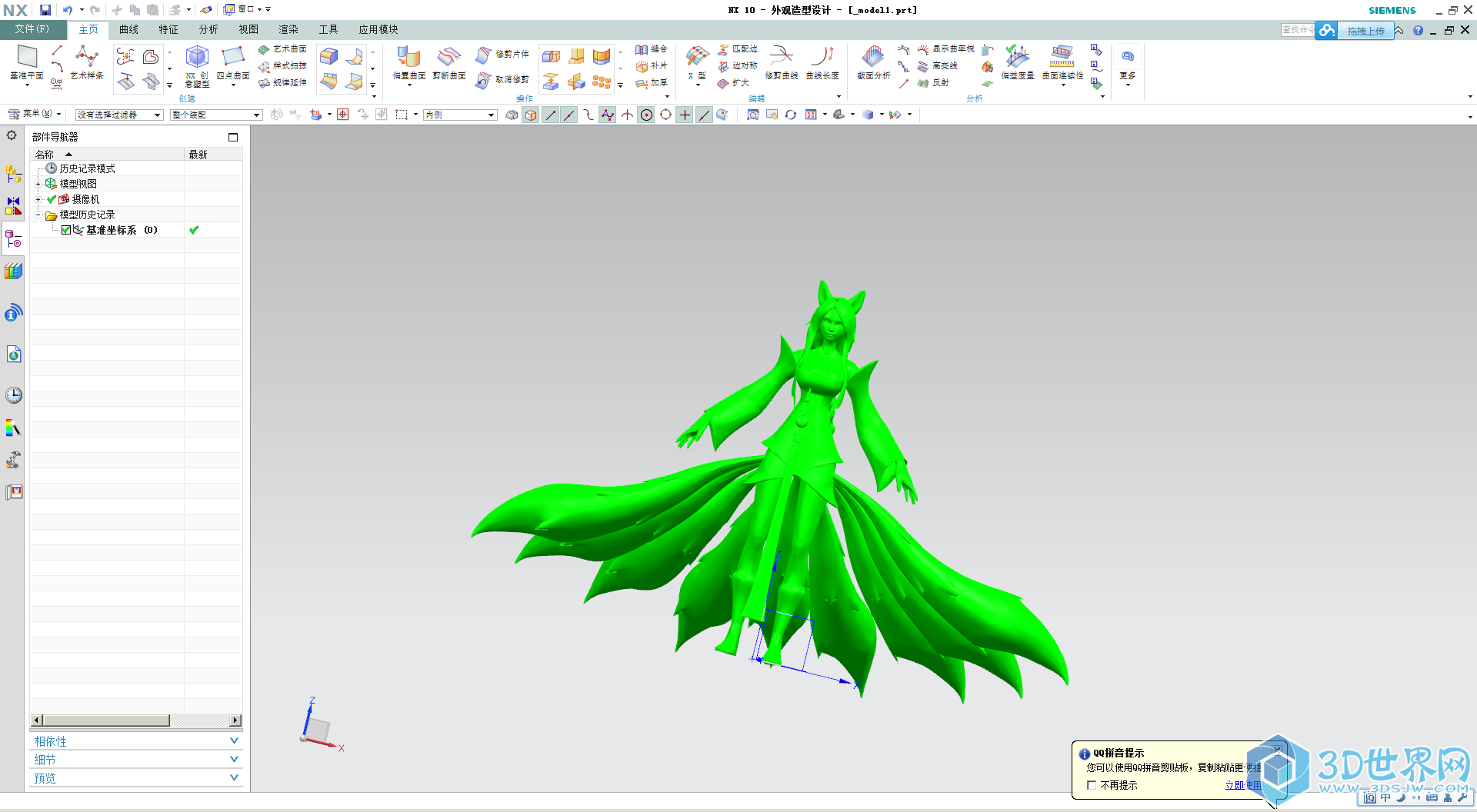
Task: Tick the 不再提示 checkbox
Action: pyautogui.click(x=1092, y=785)
